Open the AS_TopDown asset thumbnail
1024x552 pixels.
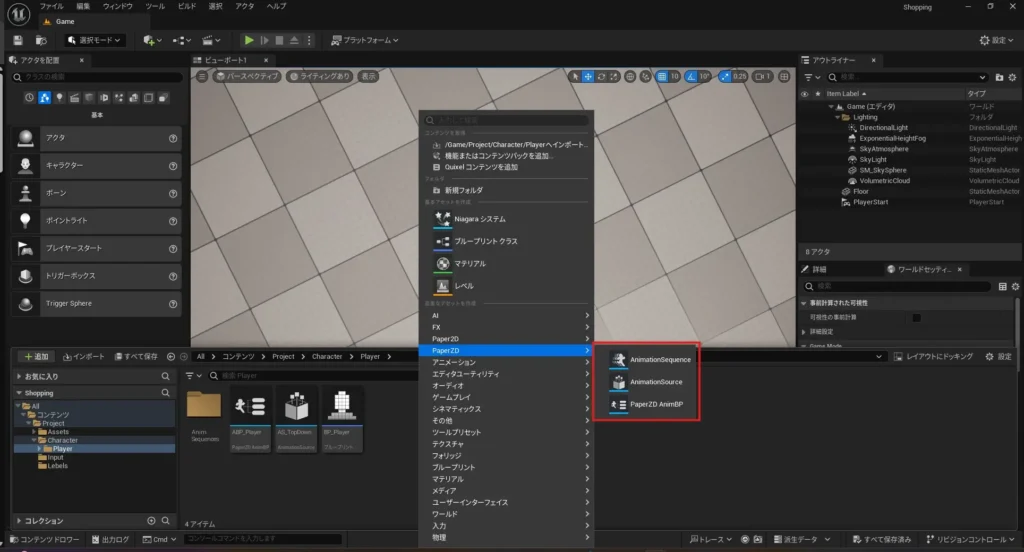click(x=296, y=419)
